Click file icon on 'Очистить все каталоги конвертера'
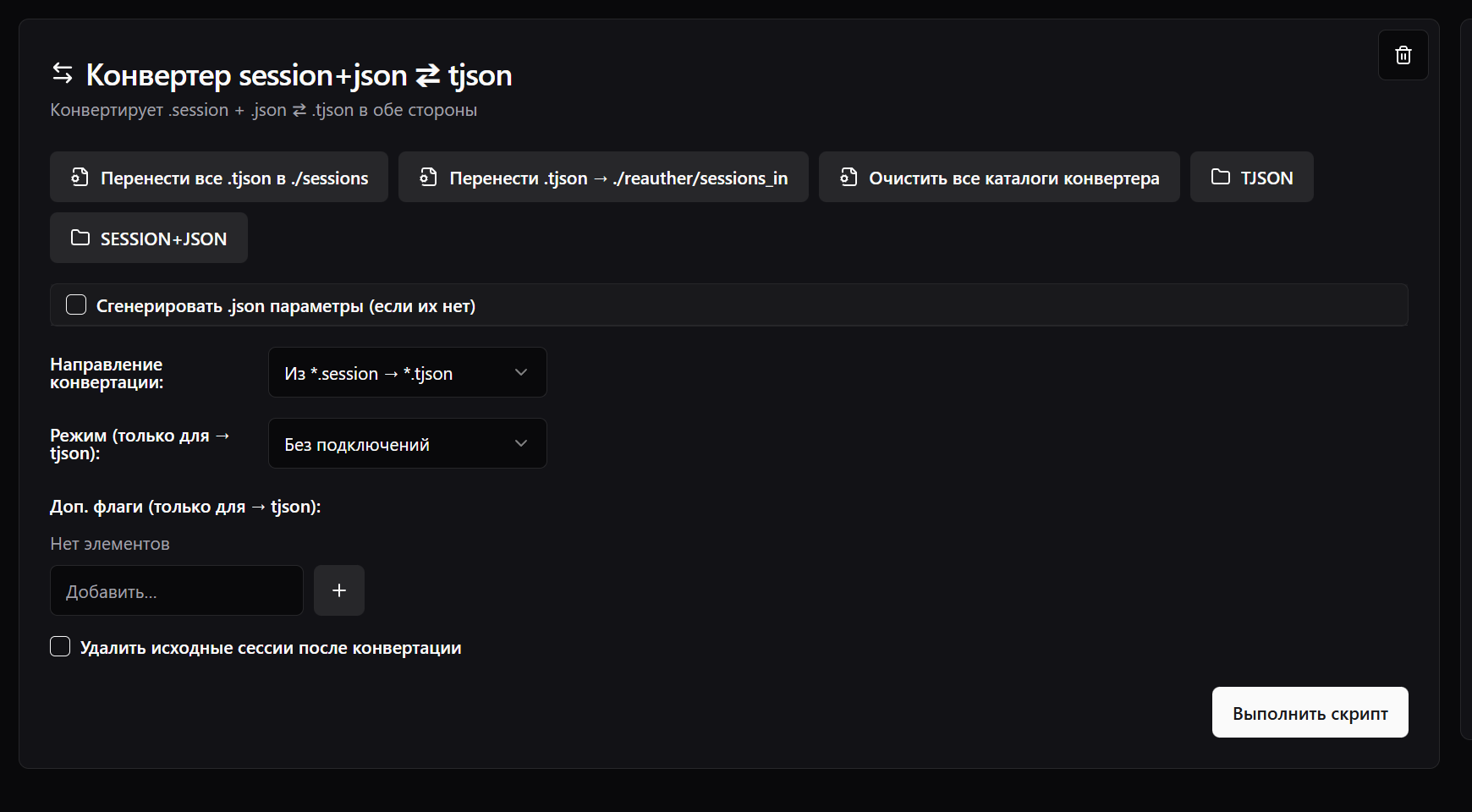1472x812 pixels. point(848,177)
